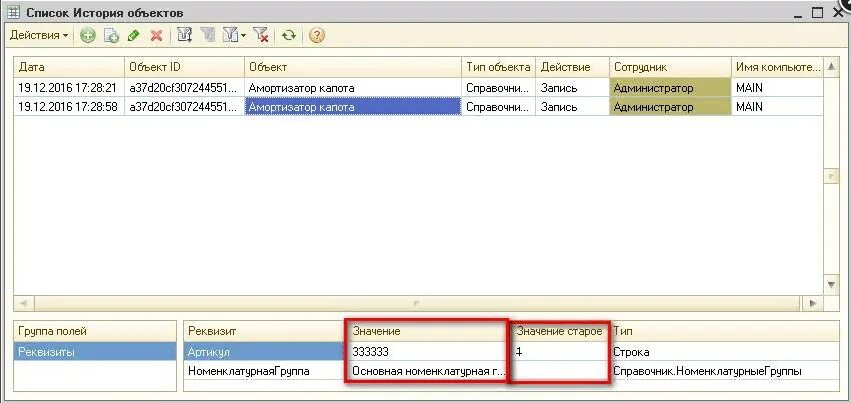The width and height of the screenshot is (851, 403).
Task: Click the left arrow of horizontal scrollbar
Action: 24,303
